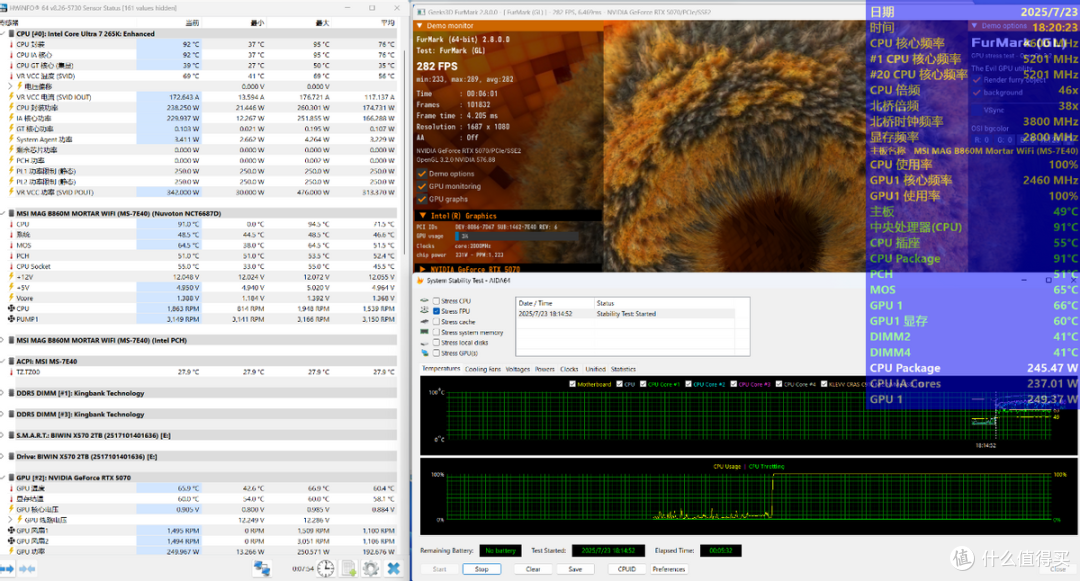Screen dimensions: 1080x581
Task: Switch to Temperatures tab in AIDA64
Action: [441, 369]
